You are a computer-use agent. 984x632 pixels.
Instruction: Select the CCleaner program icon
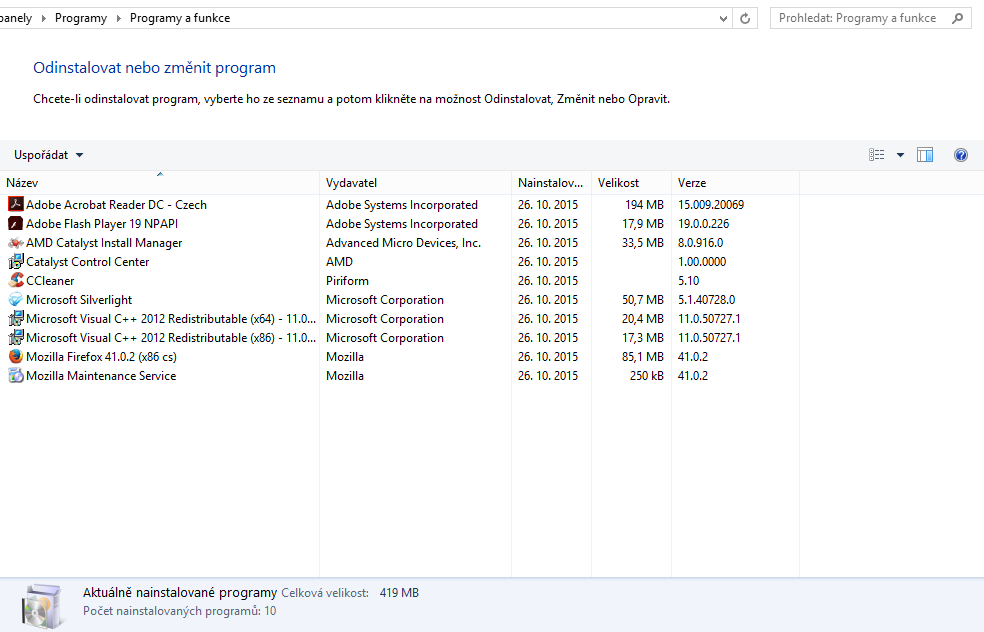point(15,281)
